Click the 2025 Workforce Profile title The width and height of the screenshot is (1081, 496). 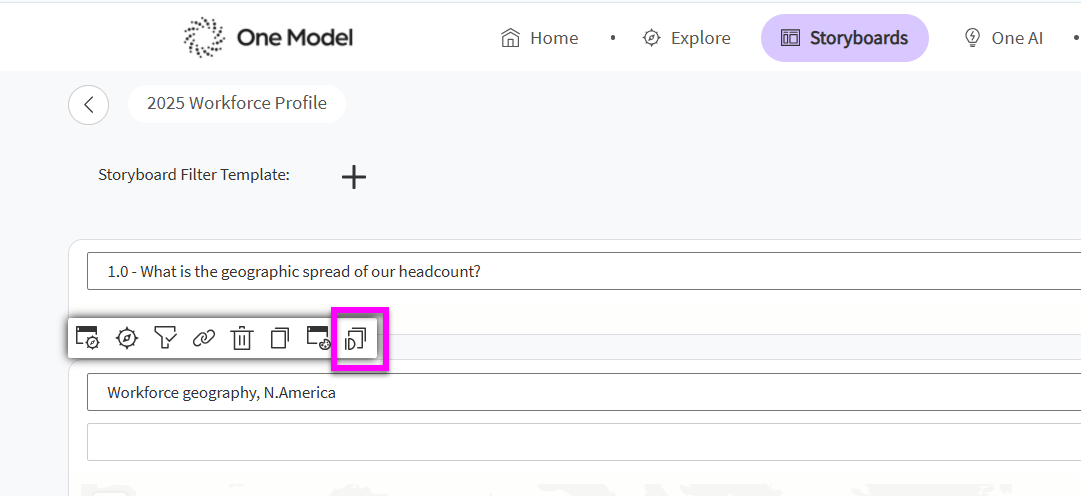pyautogui.click(x=236, y=103)
